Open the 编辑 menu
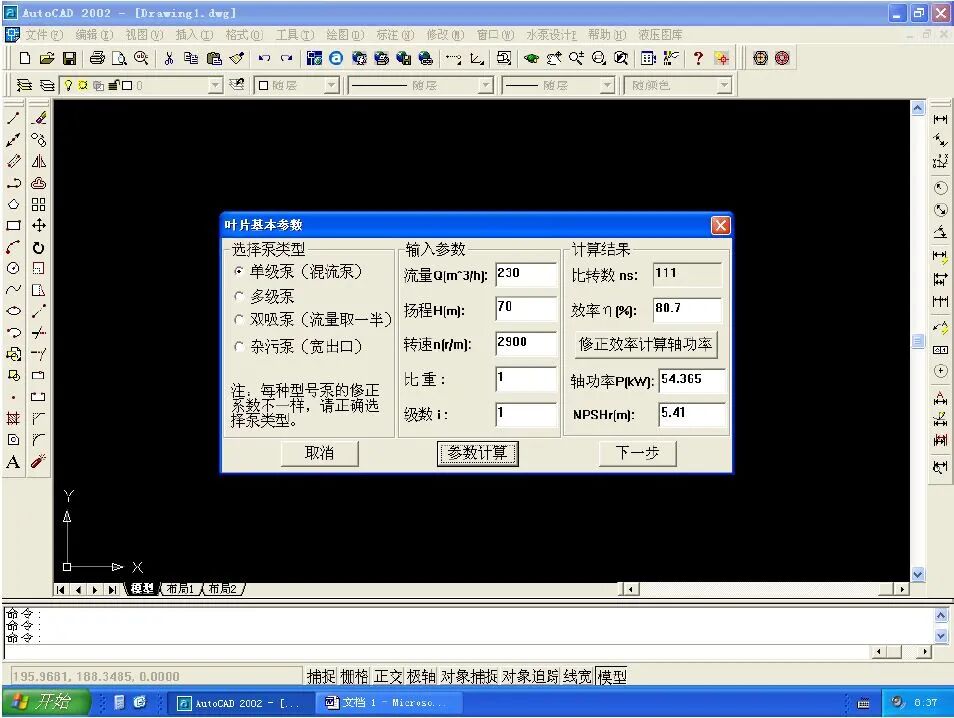The image size is (954, 718). 94,35
